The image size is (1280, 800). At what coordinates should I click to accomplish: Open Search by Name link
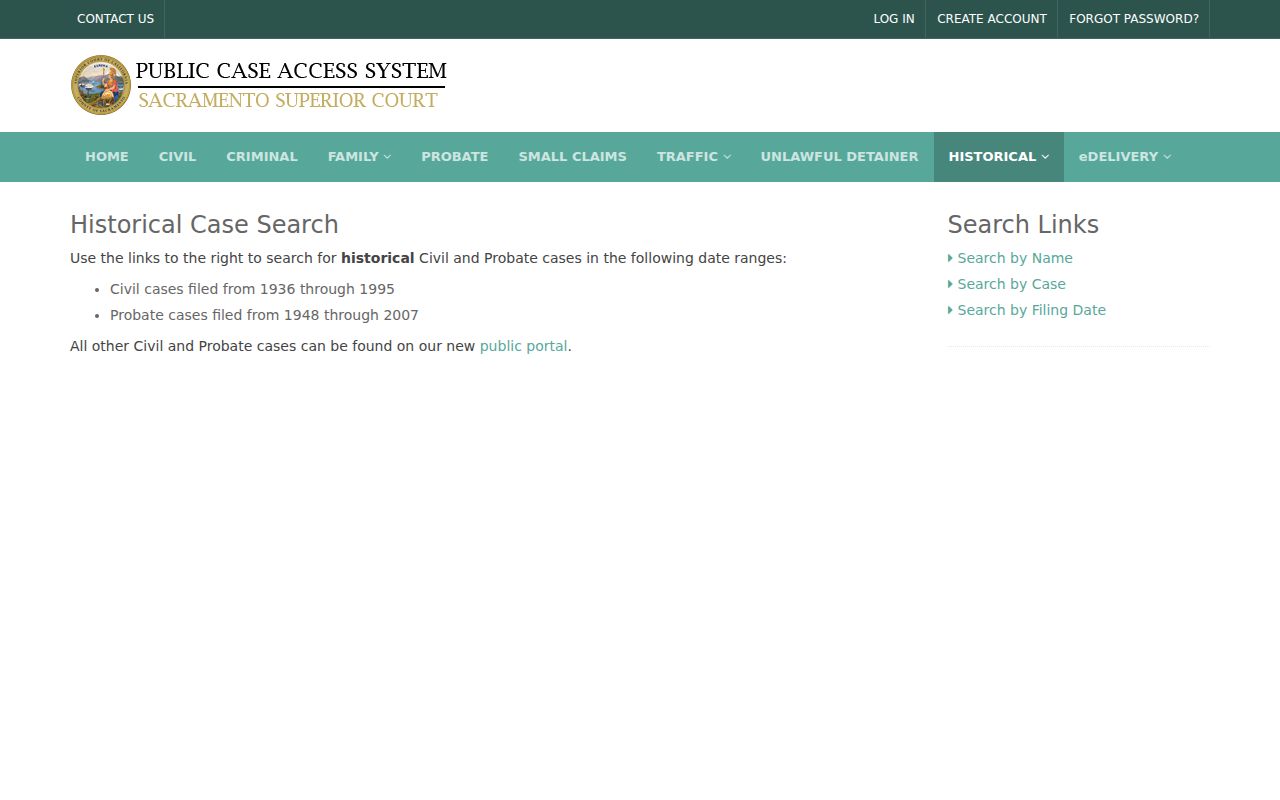click(x=1014, y=258)
